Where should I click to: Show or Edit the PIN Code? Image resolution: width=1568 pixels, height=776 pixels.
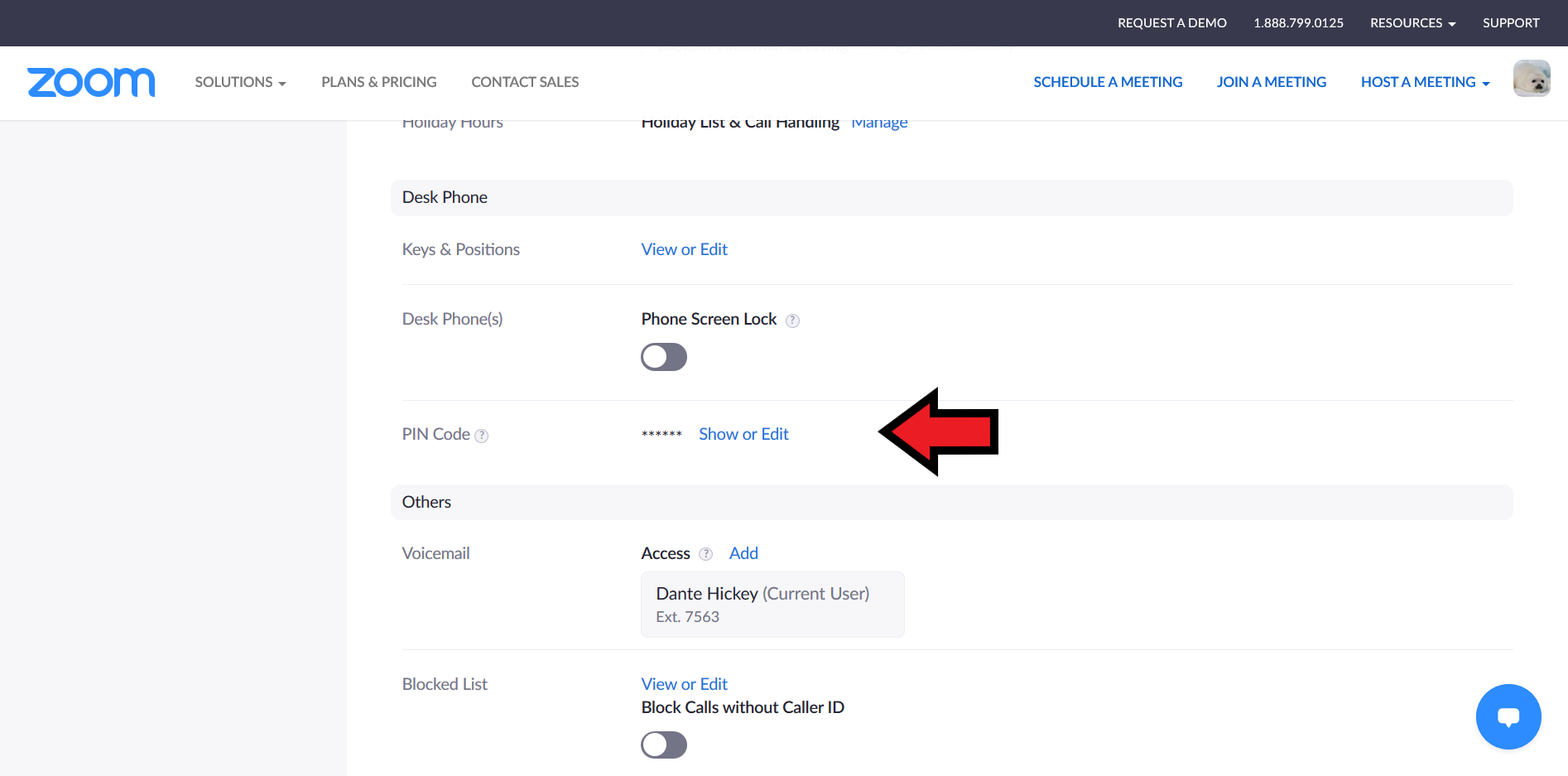[743, 434]
